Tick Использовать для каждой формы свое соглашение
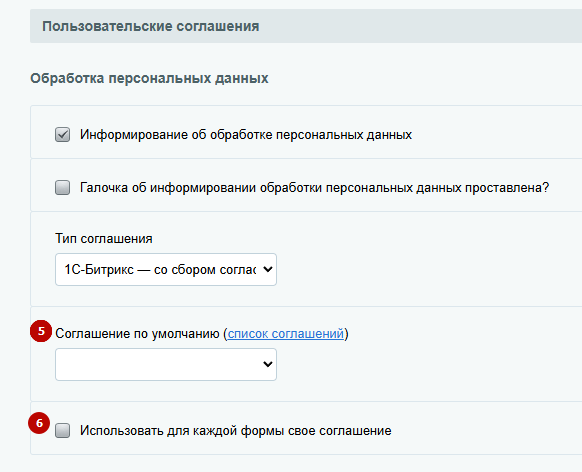The image size is (582, 472). point(62,430)
